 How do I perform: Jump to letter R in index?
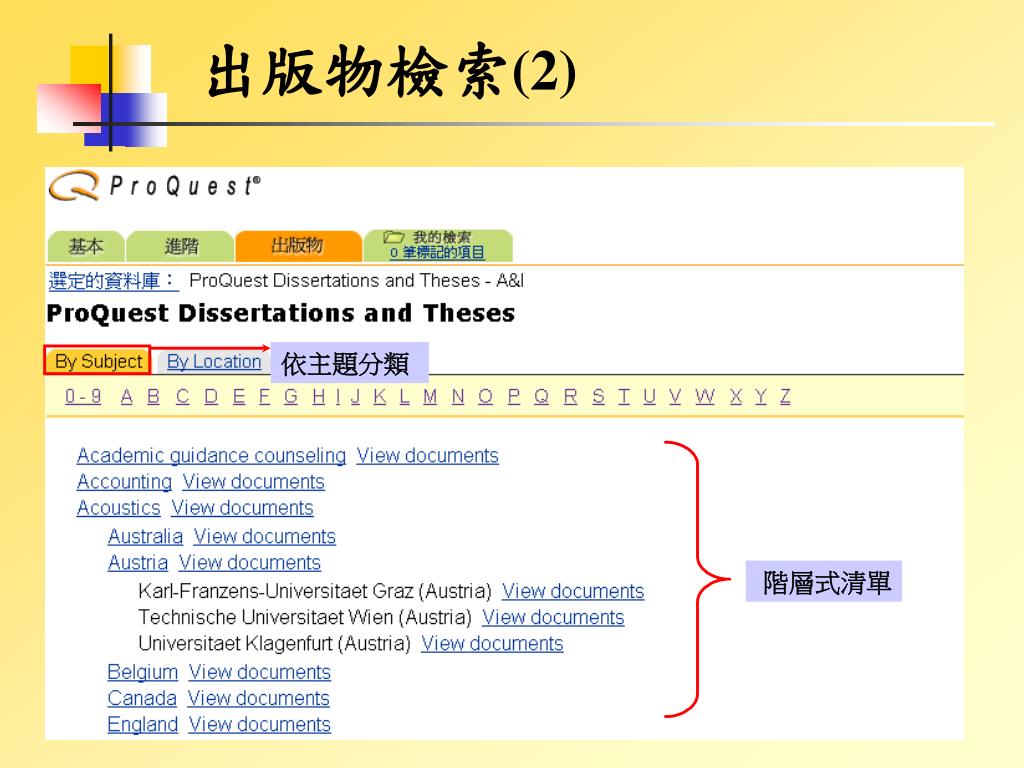click(571, 396)
